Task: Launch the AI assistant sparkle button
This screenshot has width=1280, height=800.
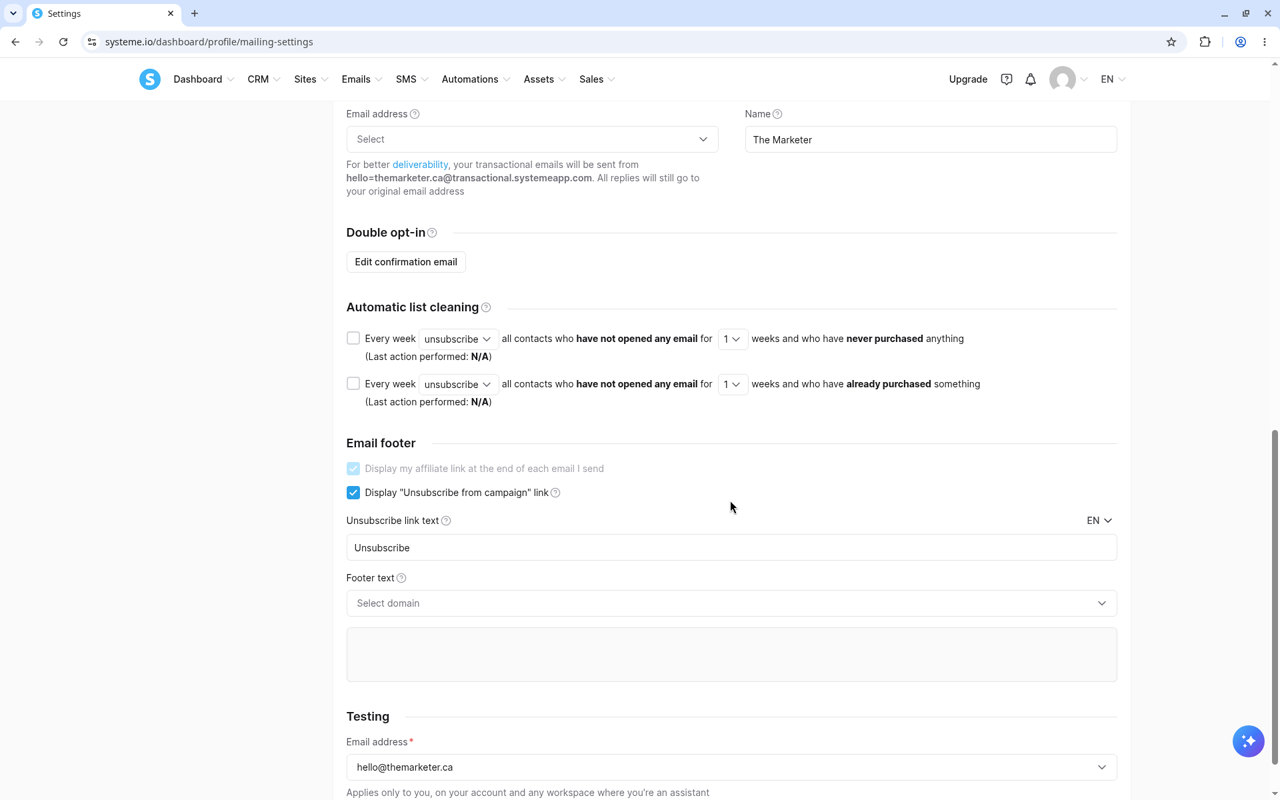Action: click(1248, 741)
